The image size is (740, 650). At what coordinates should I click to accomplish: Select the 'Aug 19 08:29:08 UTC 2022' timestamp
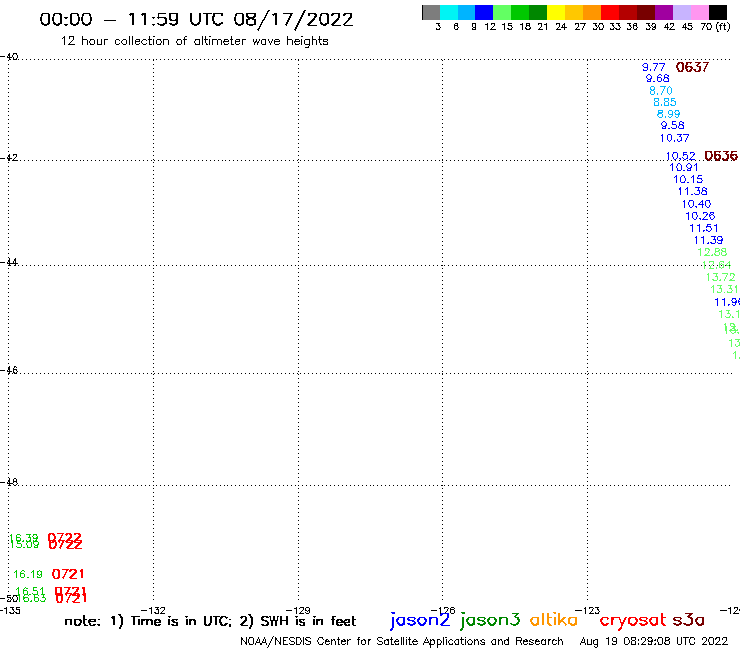click(x=654, y=641)
